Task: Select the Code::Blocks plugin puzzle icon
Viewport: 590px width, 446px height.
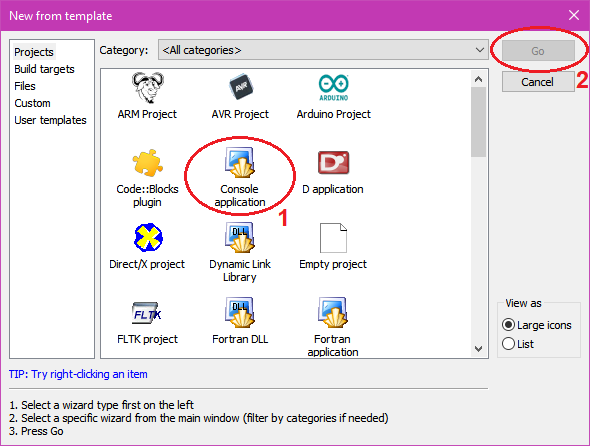Action: click(148, 163)
